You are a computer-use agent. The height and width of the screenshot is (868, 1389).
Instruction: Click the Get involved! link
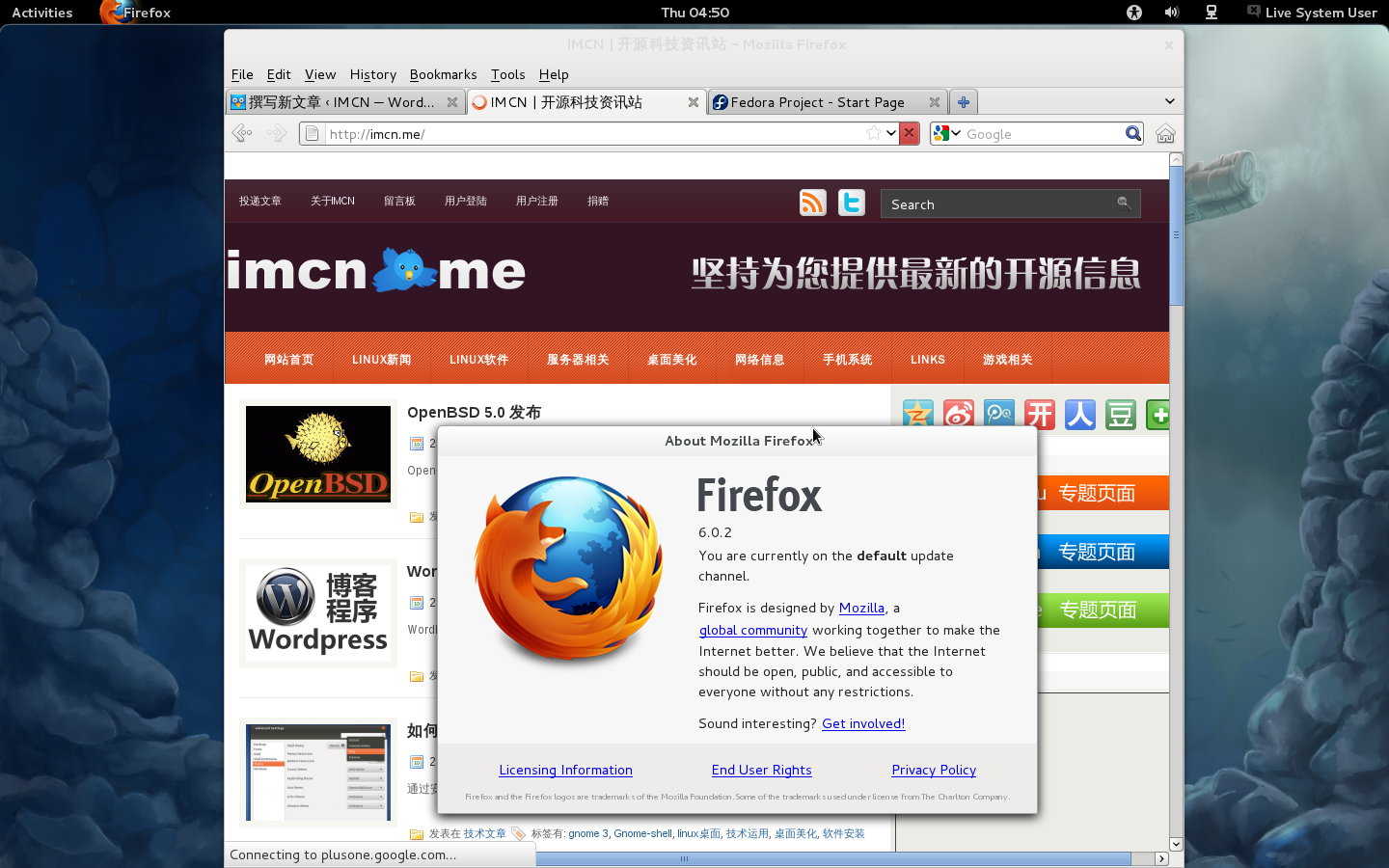(863, 723)
